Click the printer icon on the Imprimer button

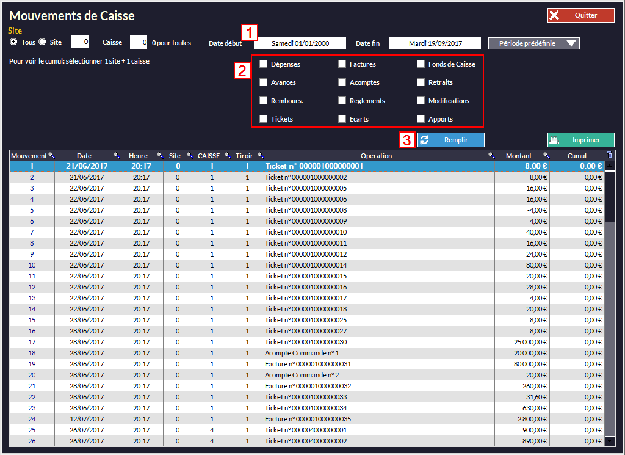click(x=554, y=141)
